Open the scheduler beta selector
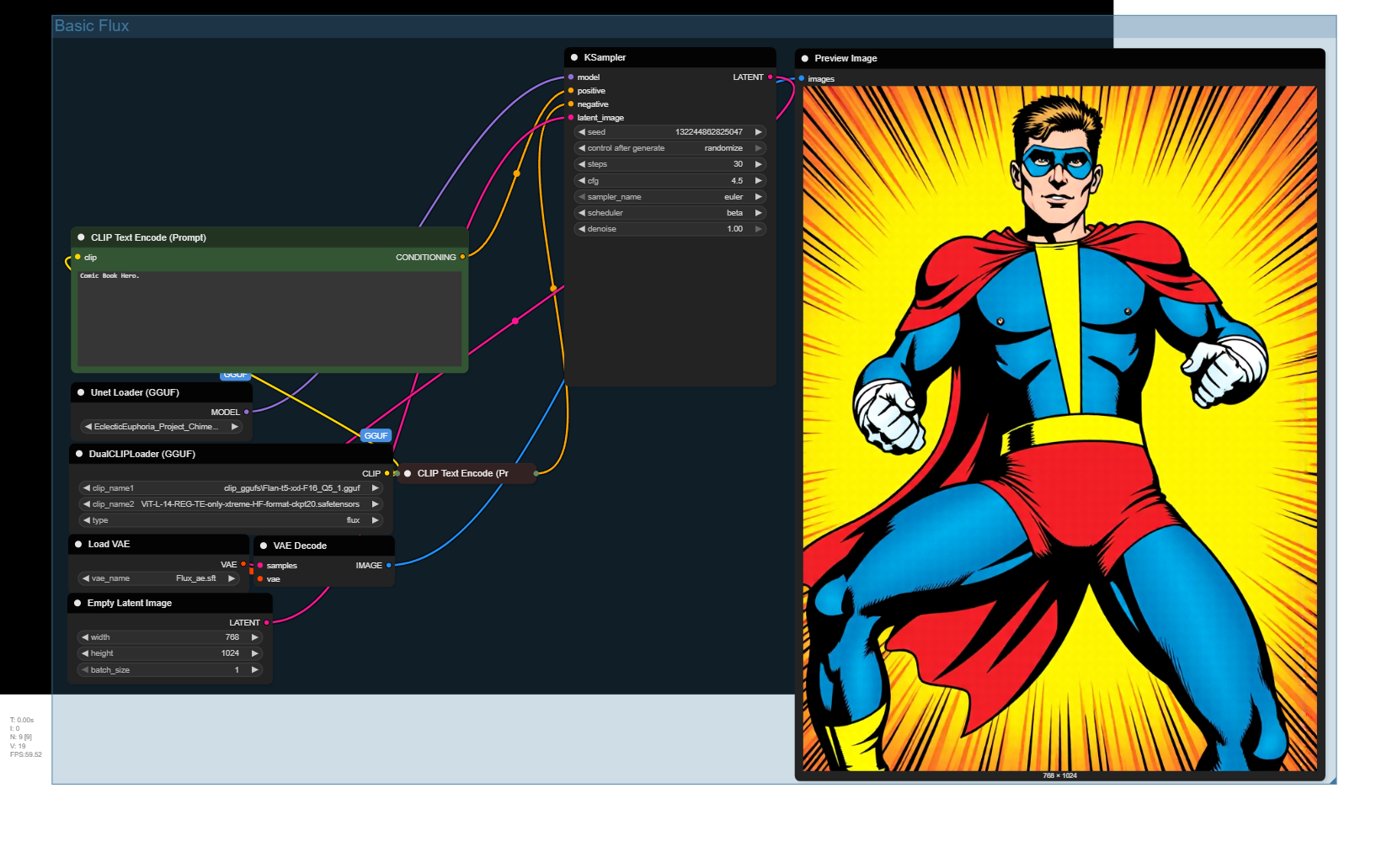Image resolution: width=1392 pixels, height=868 pixels. click(x=669, y=213)
